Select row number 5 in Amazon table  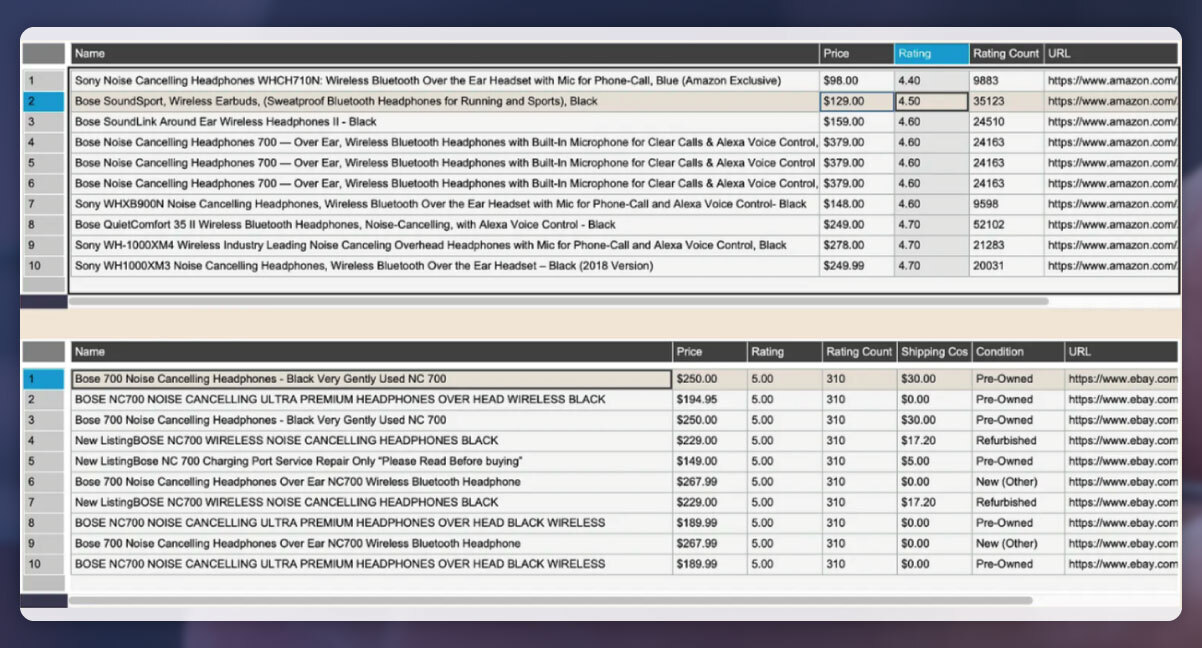tap(44, 163)
